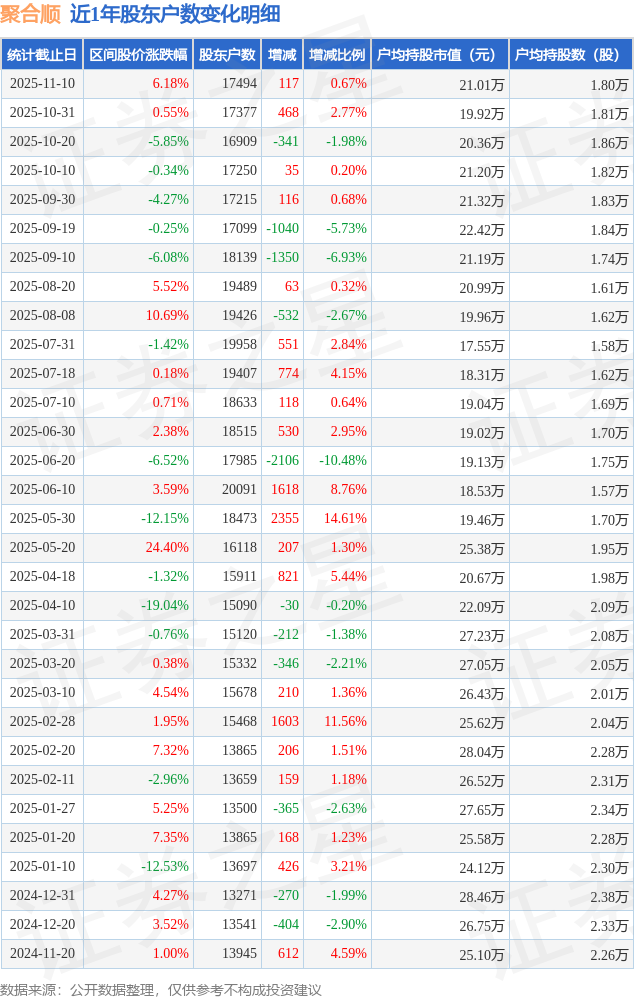The height and width of the screenshot is (999, 634).
Task: Select the 统计截止日 column header
Action: pos(41,55)
